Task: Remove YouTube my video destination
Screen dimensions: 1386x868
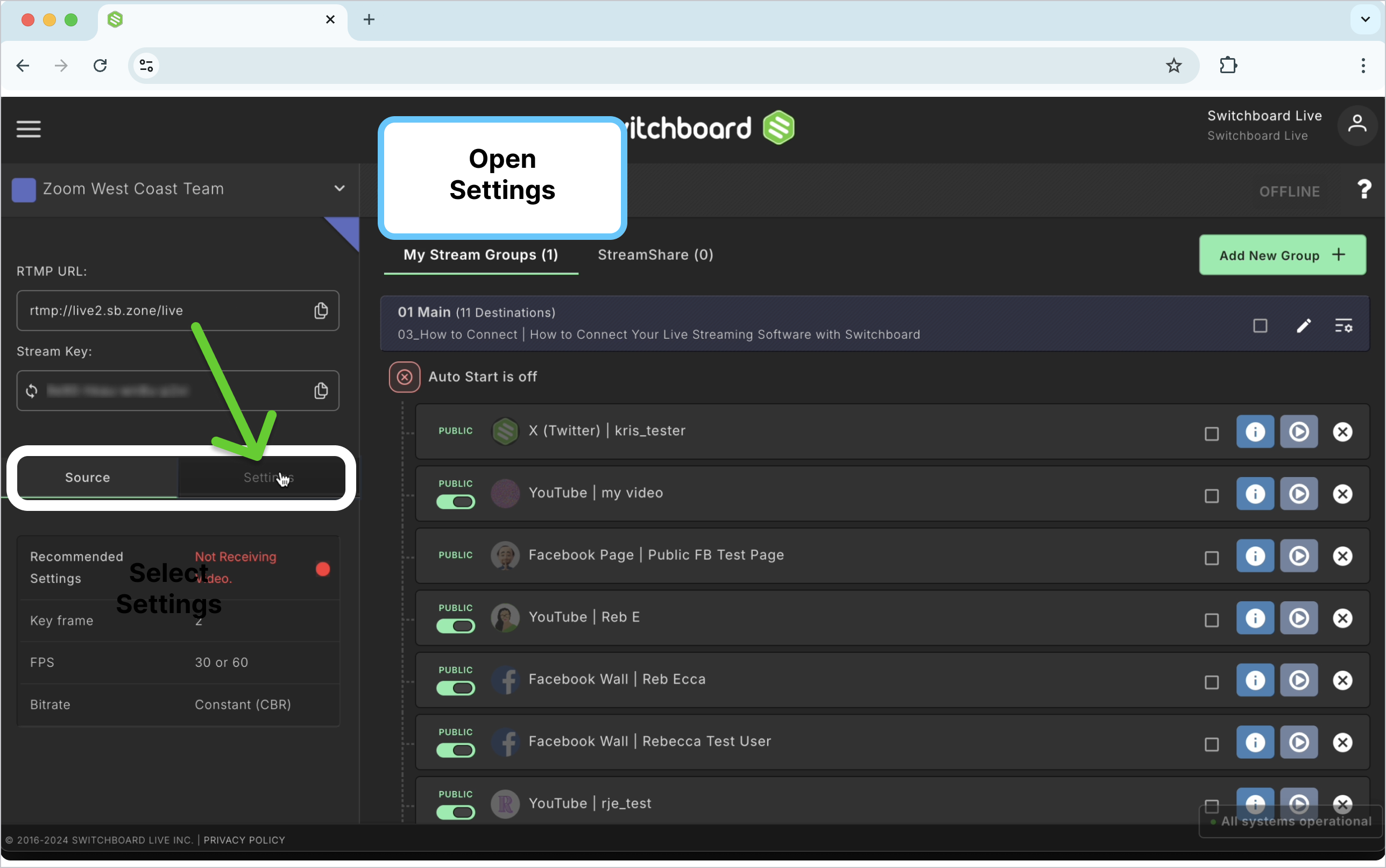Action: pos(1342,494)
